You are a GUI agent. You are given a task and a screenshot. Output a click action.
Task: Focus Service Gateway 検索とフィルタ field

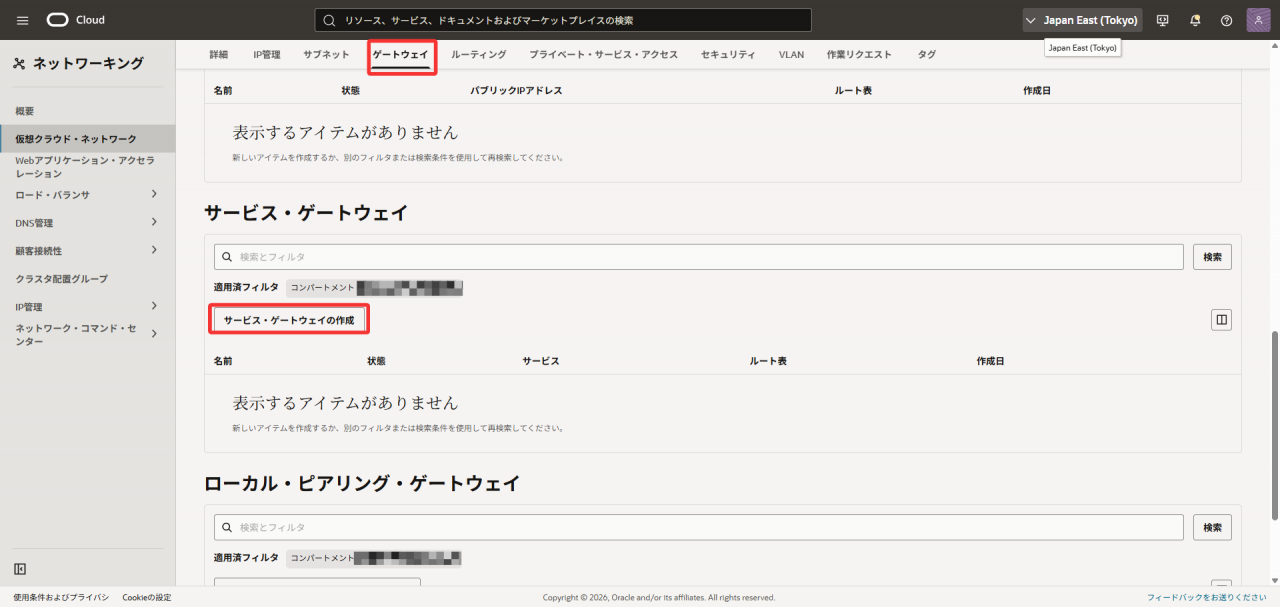click(x=699, y=257)
